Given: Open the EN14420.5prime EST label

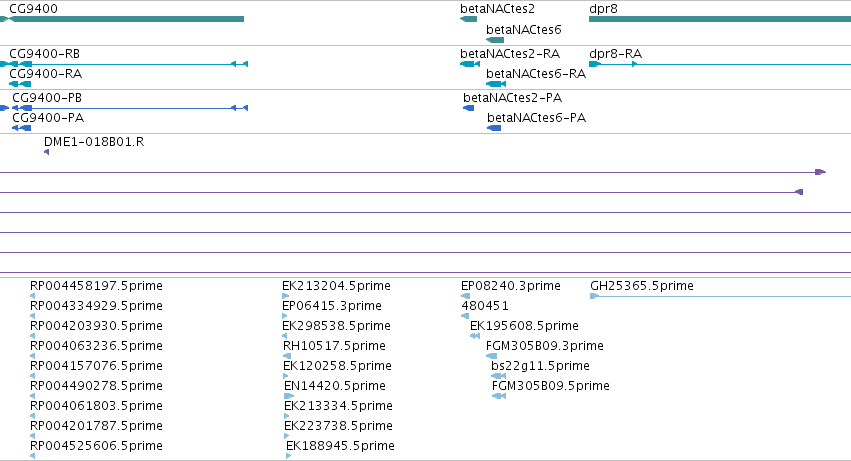Looking at the screenshot, I should [335, 386].
